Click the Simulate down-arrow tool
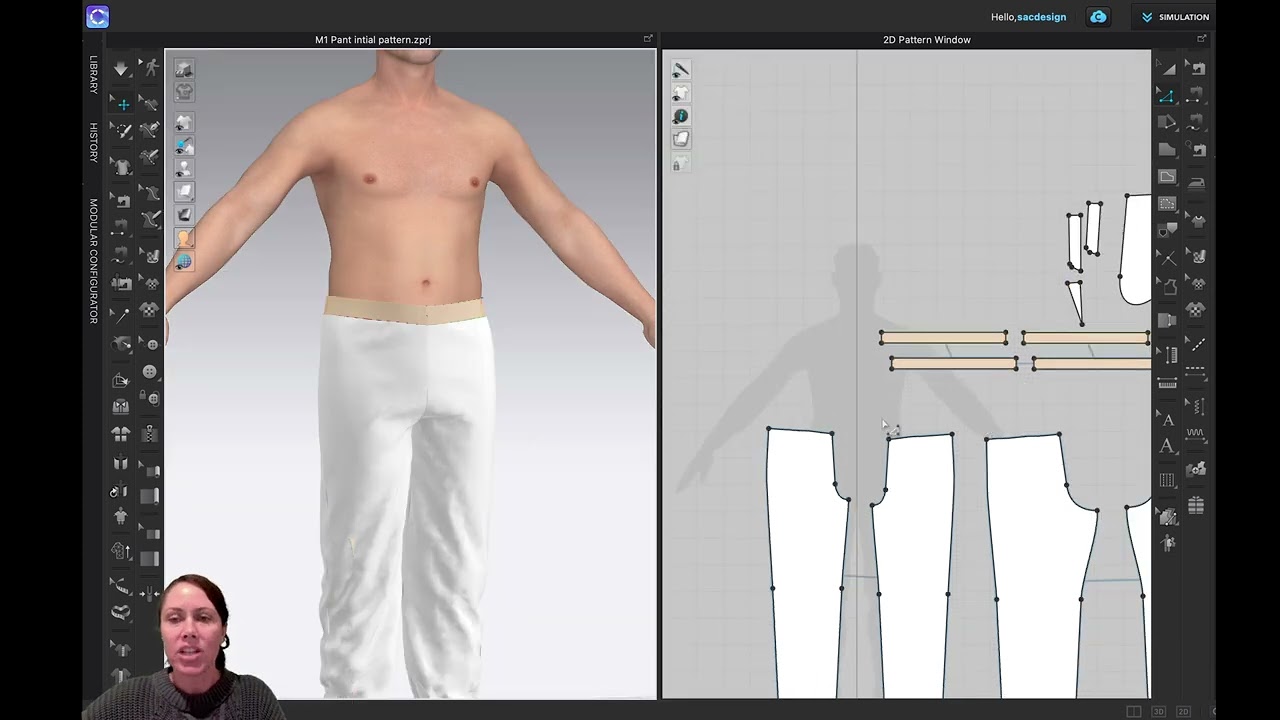1280x720 pixels. [121, 69]
